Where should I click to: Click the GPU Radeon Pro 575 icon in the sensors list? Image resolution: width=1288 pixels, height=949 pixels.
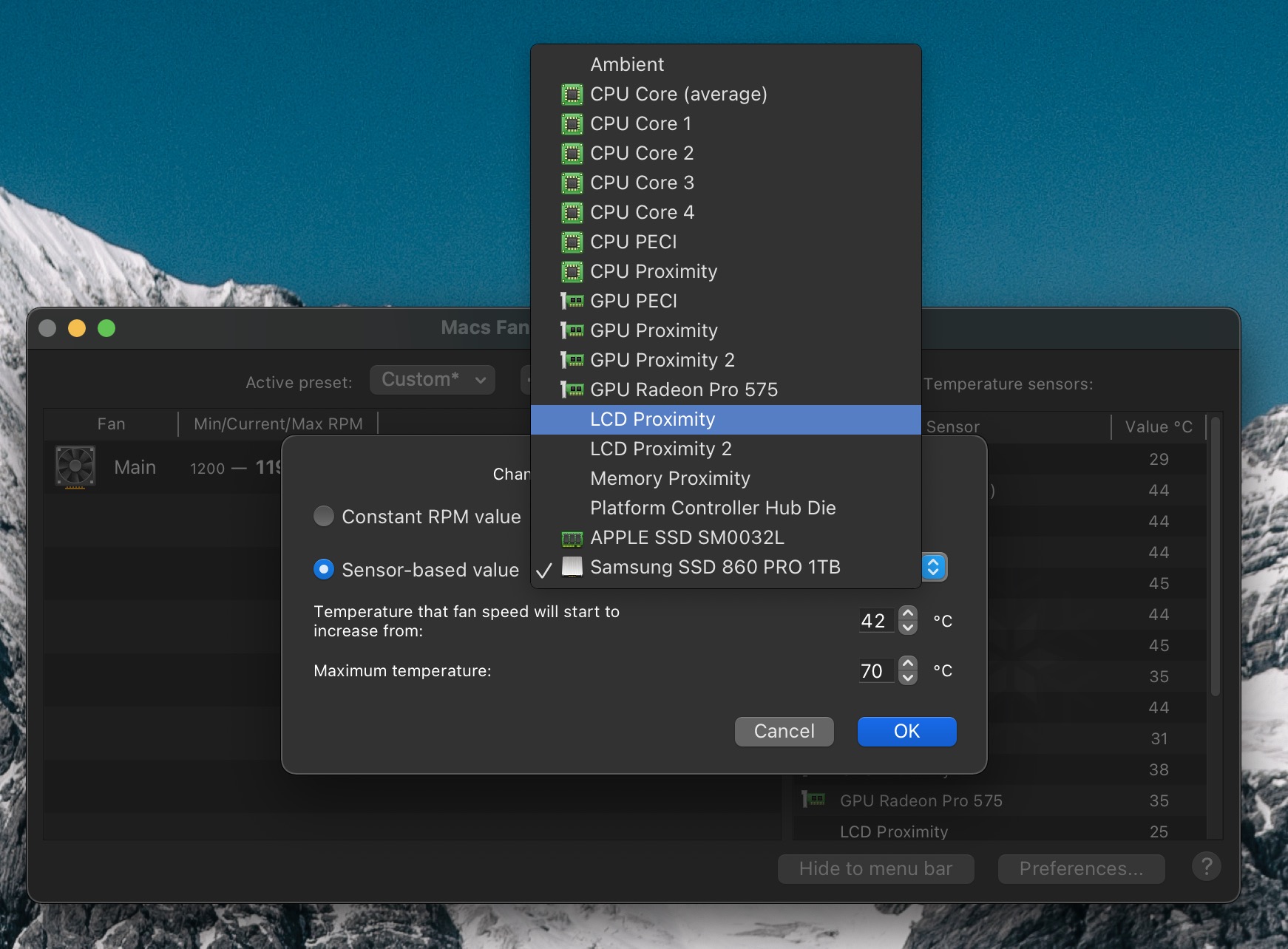pos(814,800)
